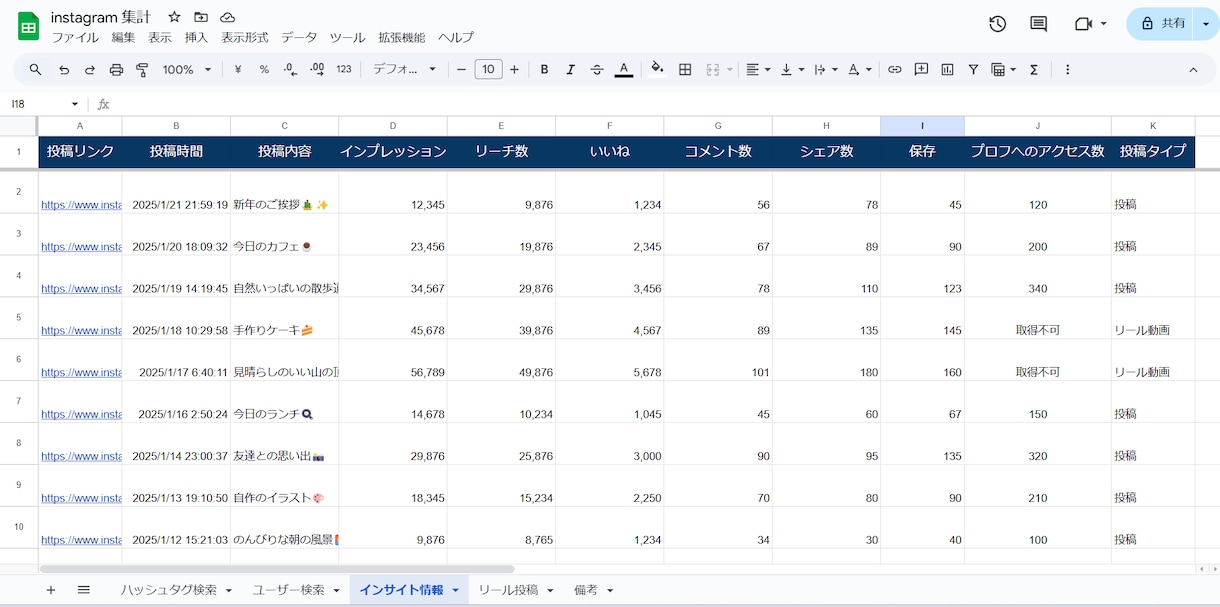Screen dimensions: 1220x607
Task: Switch to リール投稿 sheet tab
Action: coord(508,590)
